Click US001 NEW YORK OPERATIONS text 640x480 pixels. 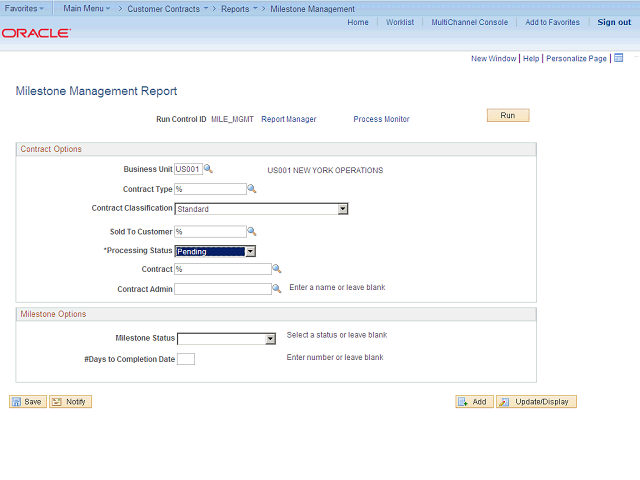325,170
